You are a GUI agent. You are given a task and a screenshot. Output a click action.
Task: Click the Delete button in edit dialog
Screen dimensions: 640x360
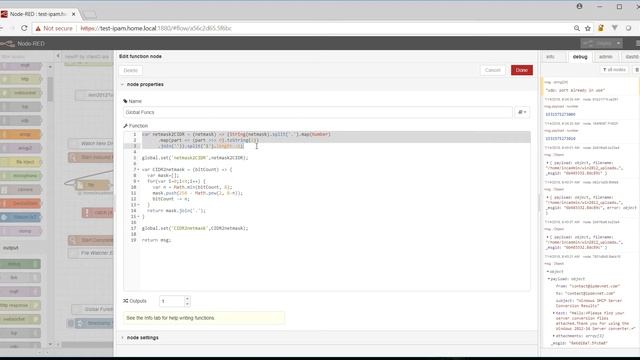coord(131,70)
